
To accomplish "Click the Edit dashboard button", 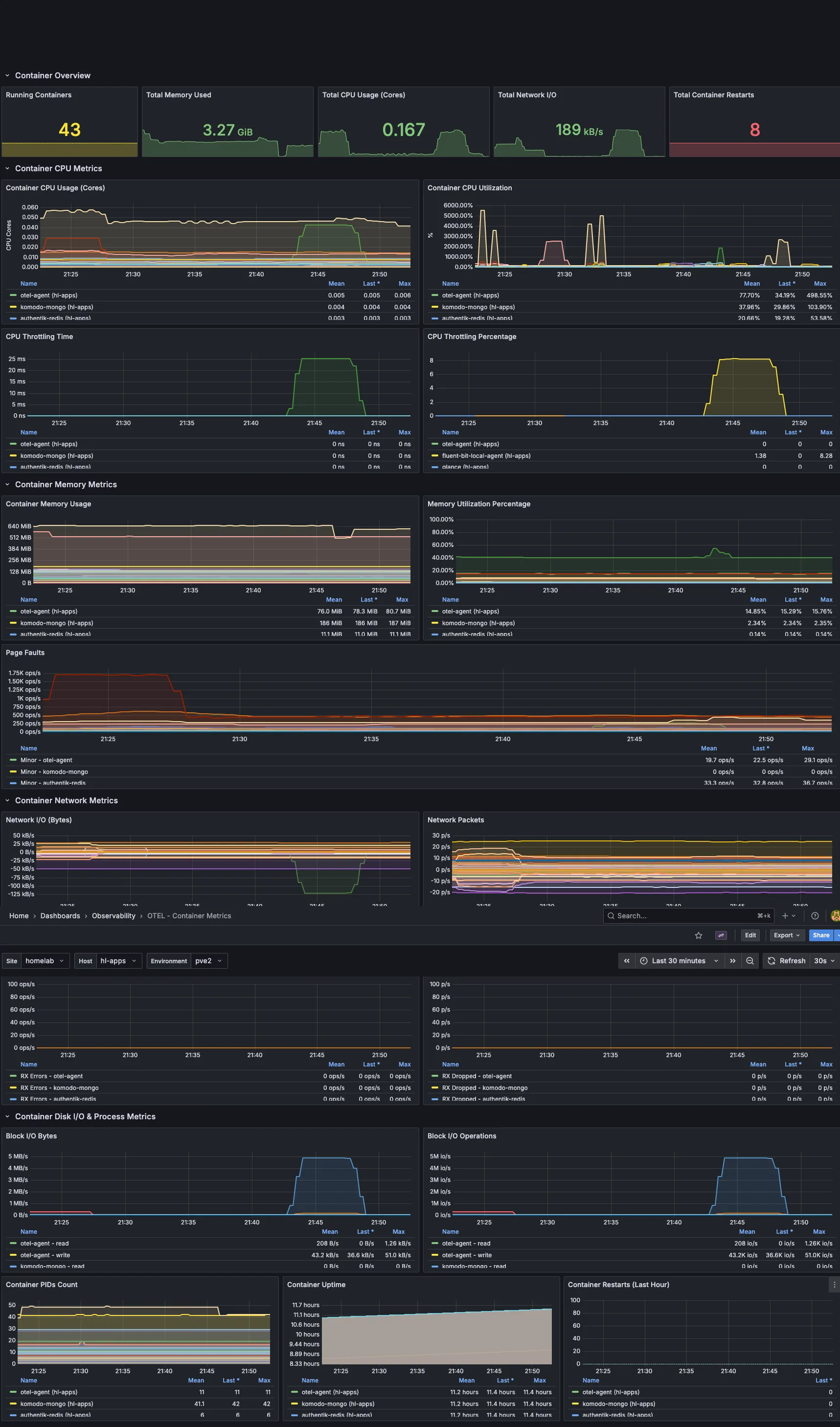I will (x=750, y=935).
